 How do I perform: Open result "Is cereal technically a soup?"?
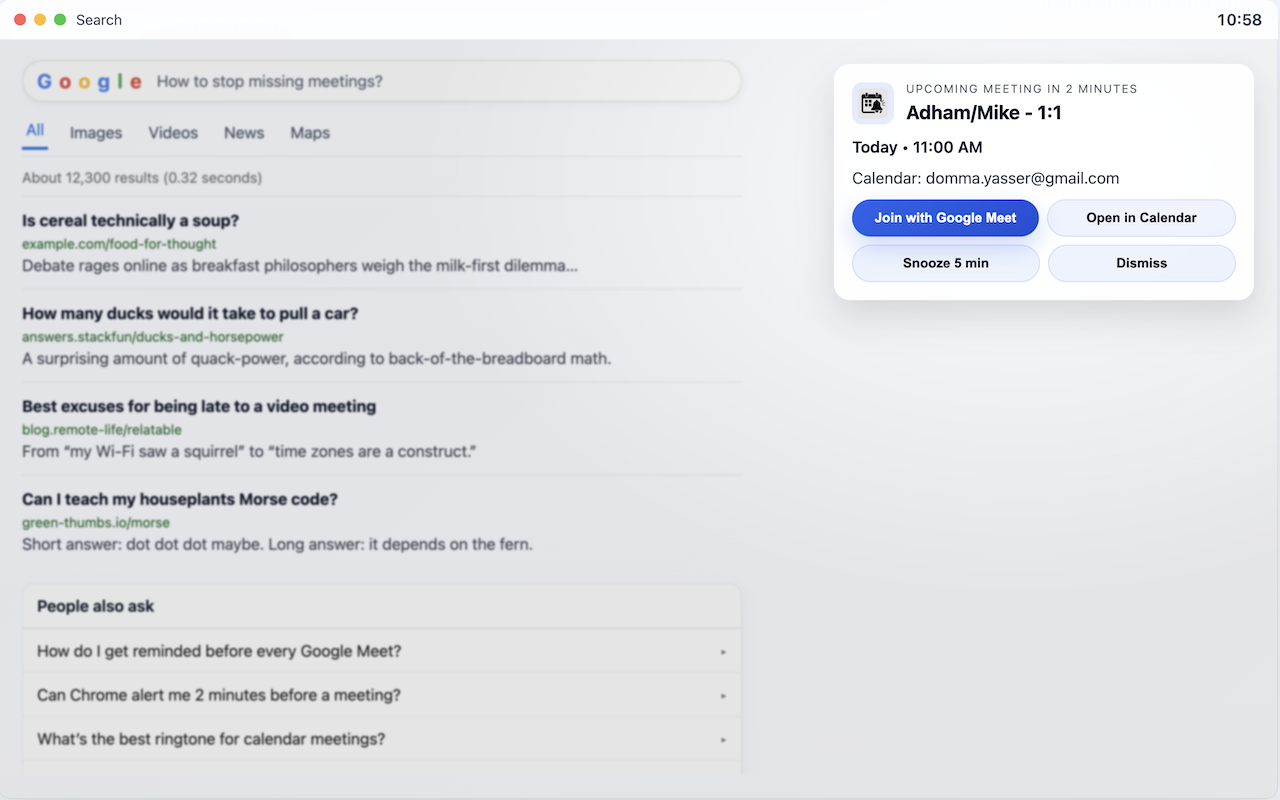130,221
